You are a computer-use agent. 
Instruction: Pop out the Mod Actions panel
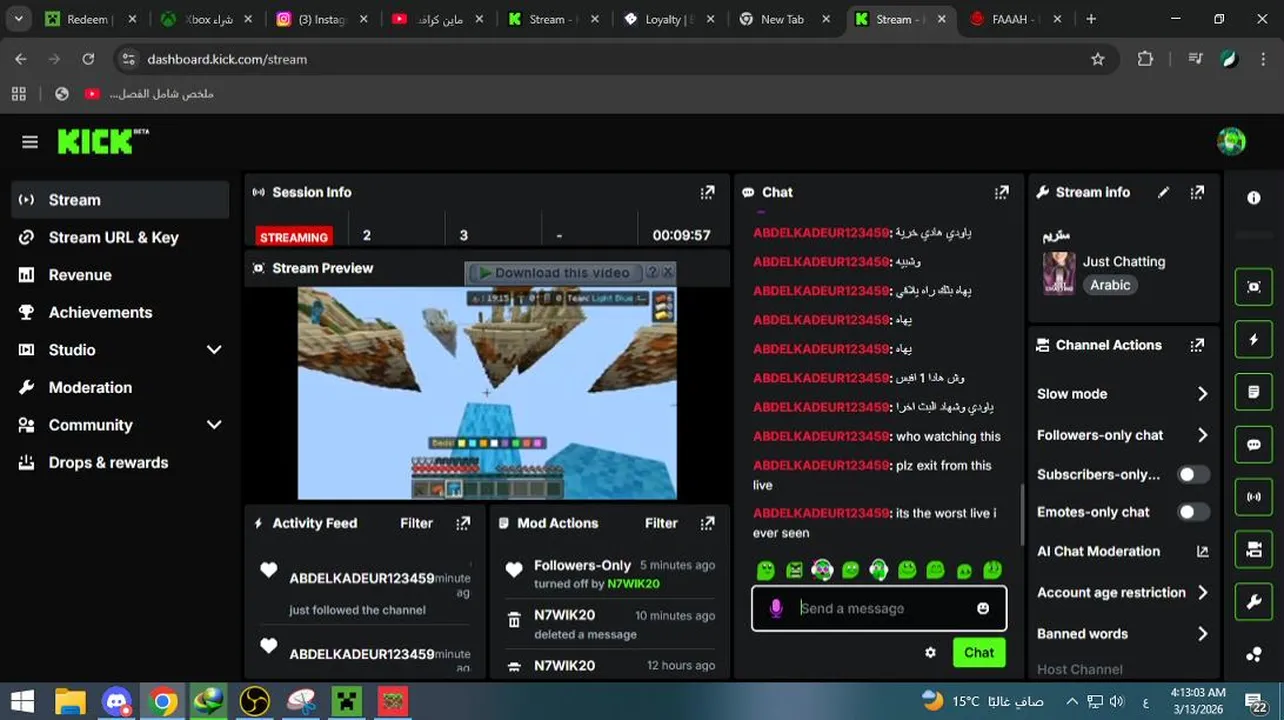pyautogui.click(x=708, y=523)
